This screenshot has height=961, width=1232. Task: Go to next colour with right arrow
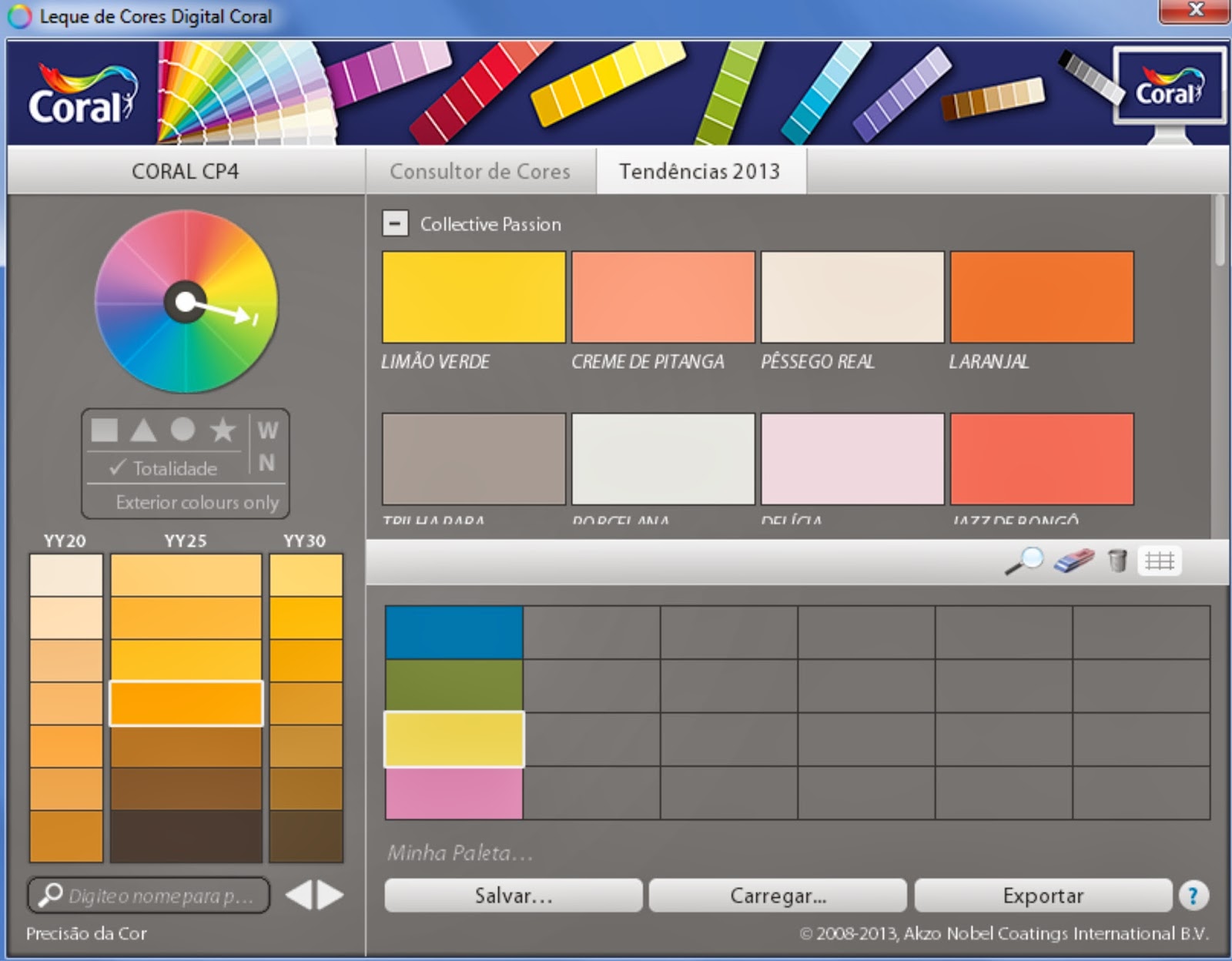(x=331, y=895)
